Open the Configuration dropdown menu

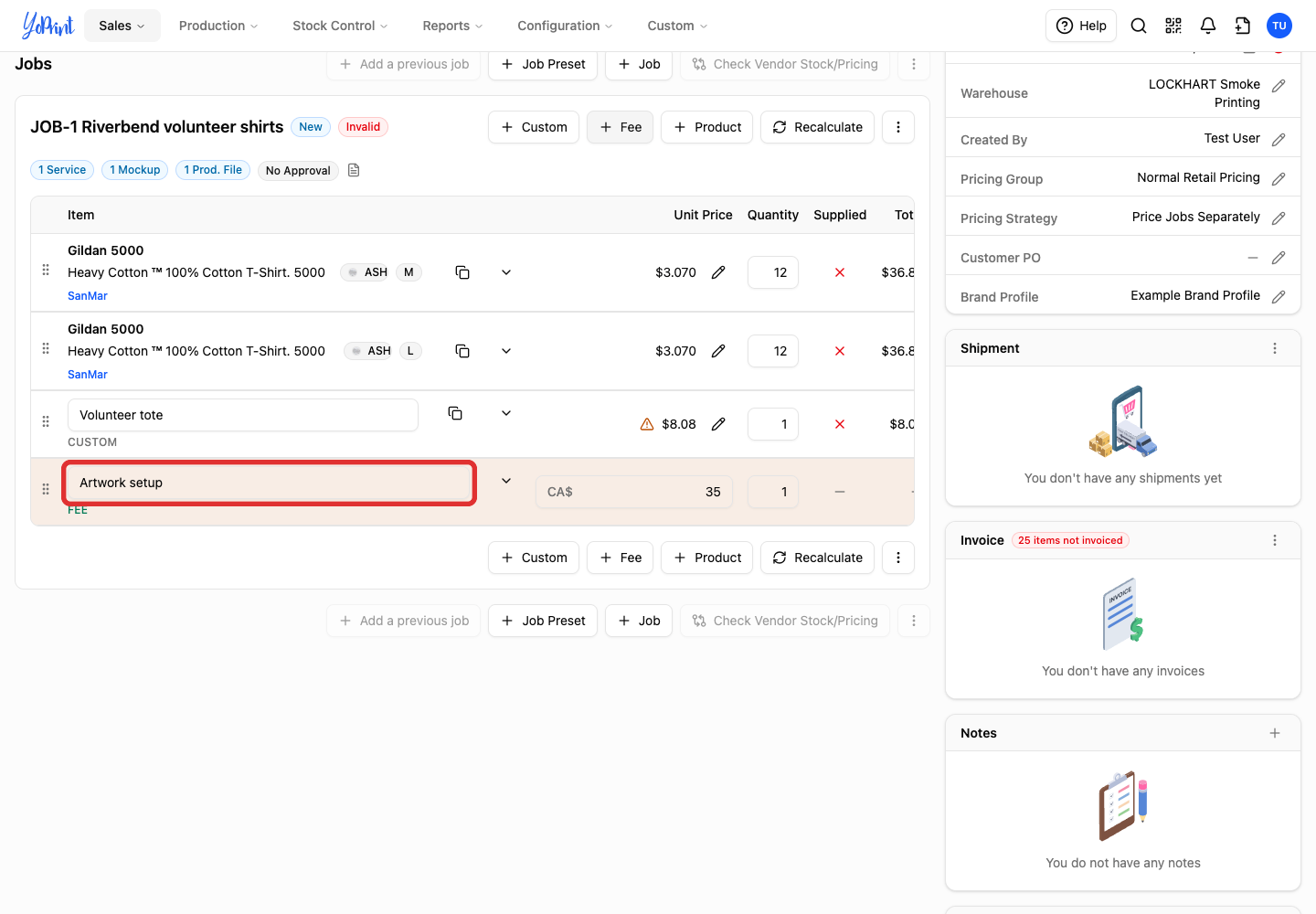pyautogui.click(x=565, y=26)
